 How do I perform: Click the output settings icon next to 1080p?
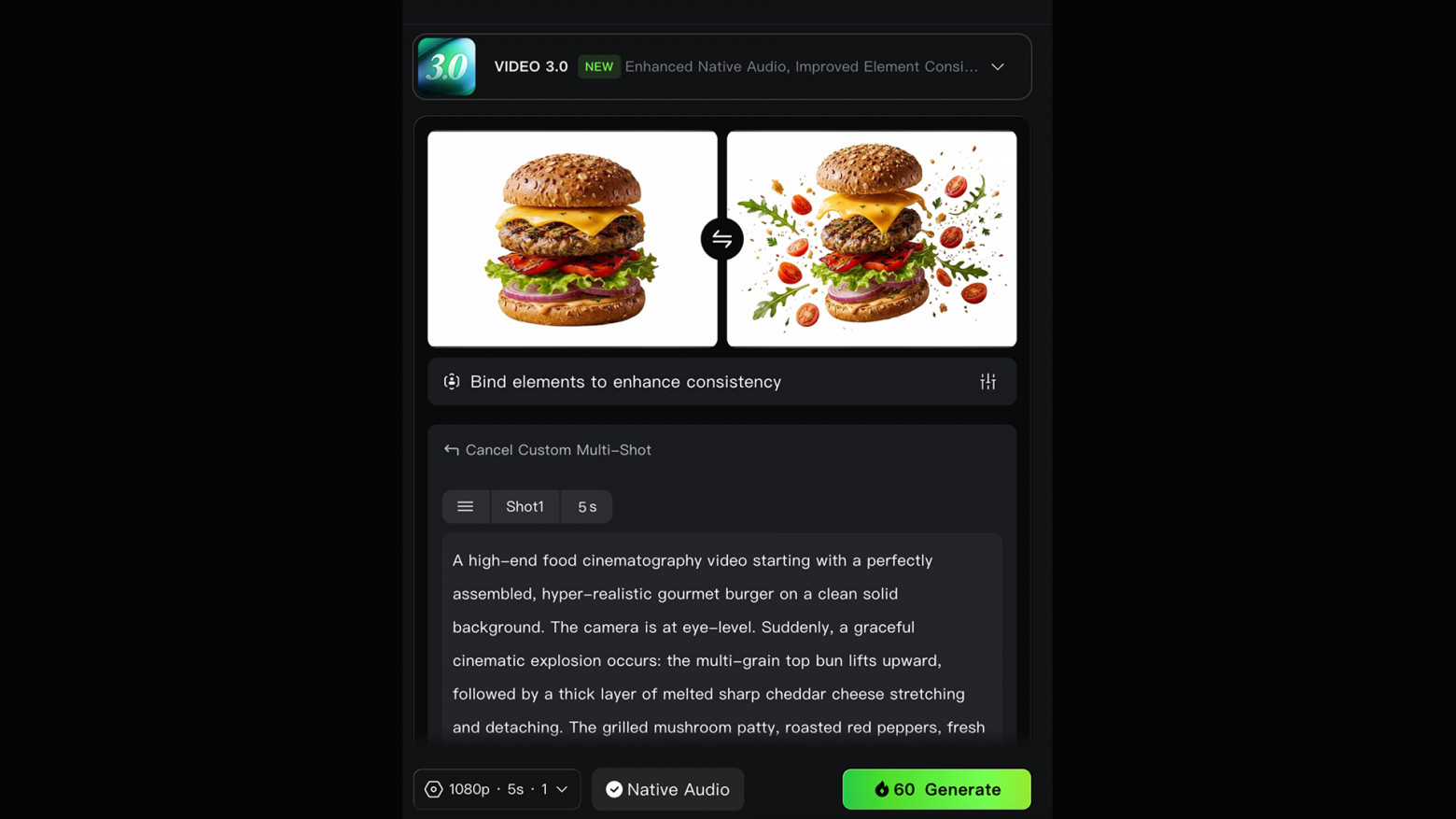(x=434, y=789)
